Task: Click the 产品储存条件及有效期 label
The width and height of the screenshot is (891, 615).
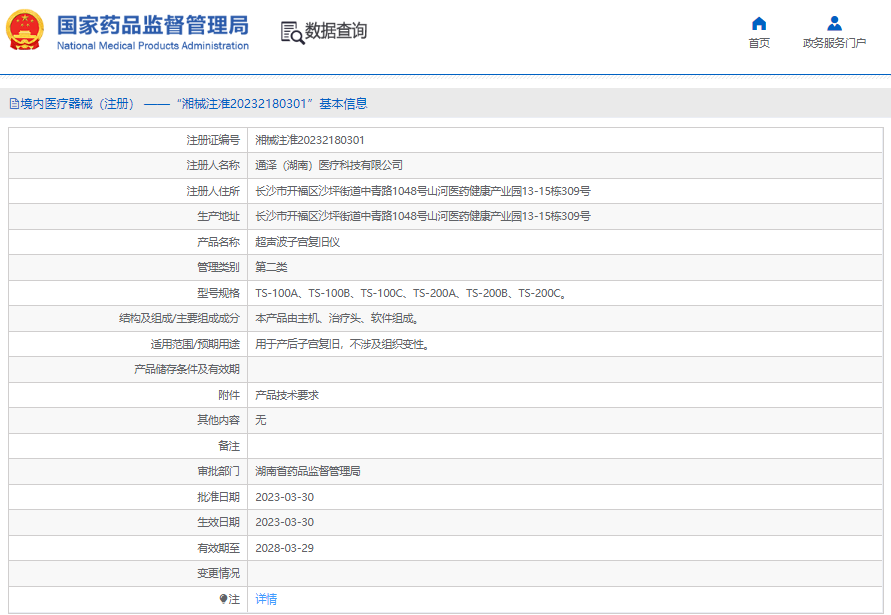Action: click(187, 369)
